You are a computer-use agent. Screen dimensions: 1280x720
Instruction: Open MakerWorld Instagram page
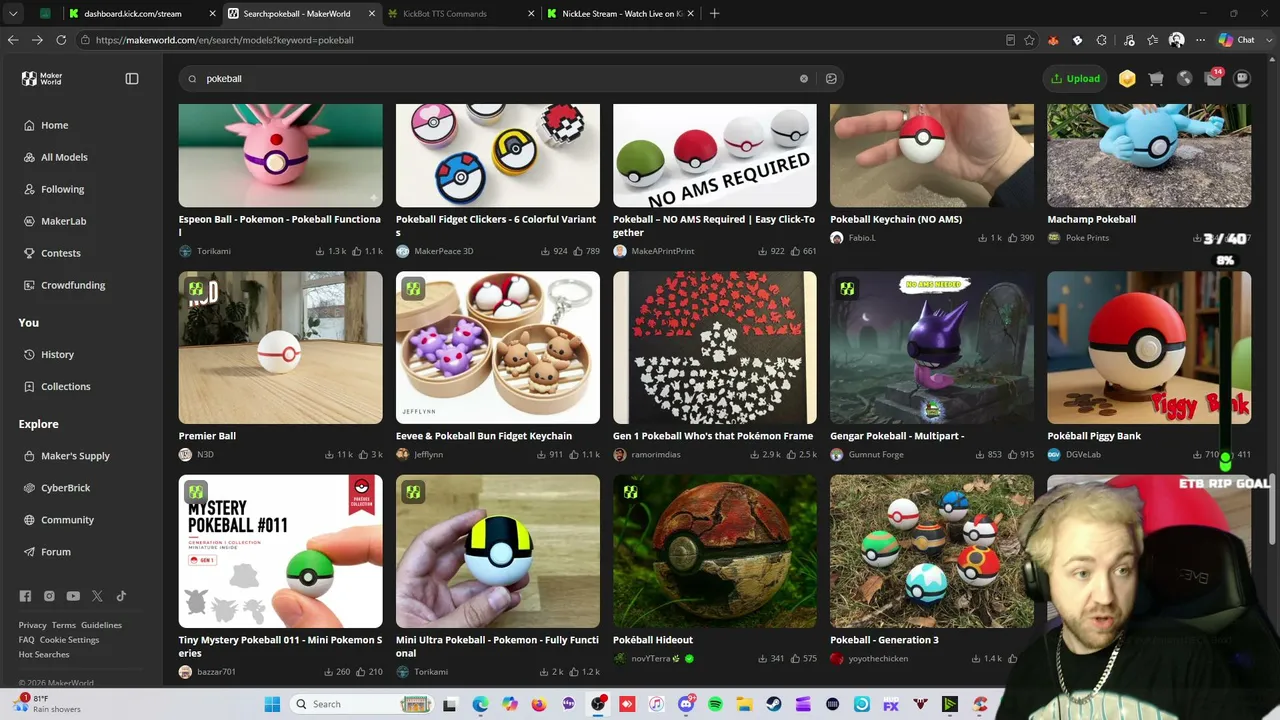click(49, 596)
